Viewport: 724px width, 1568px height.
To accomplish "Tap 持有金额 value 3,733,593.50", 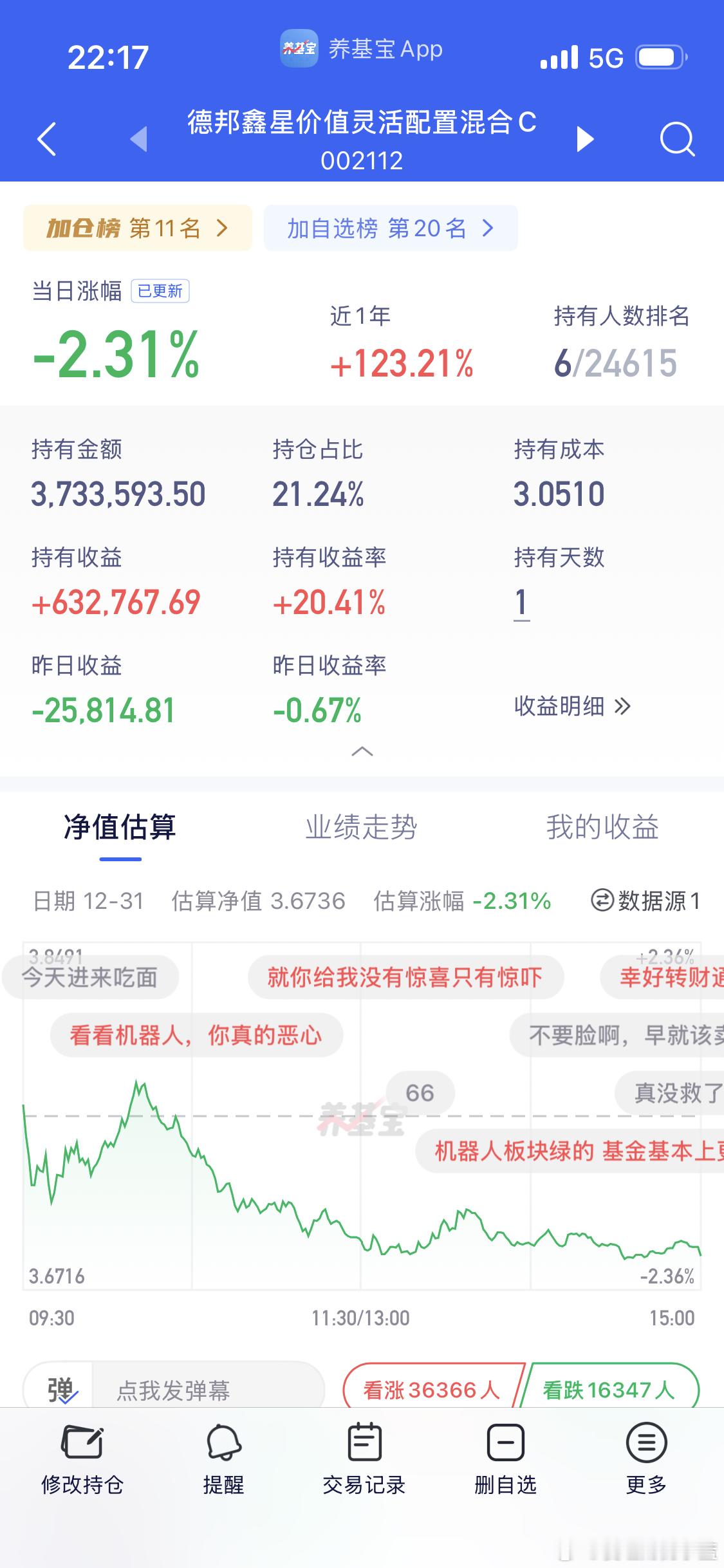I will coord(118,494).
